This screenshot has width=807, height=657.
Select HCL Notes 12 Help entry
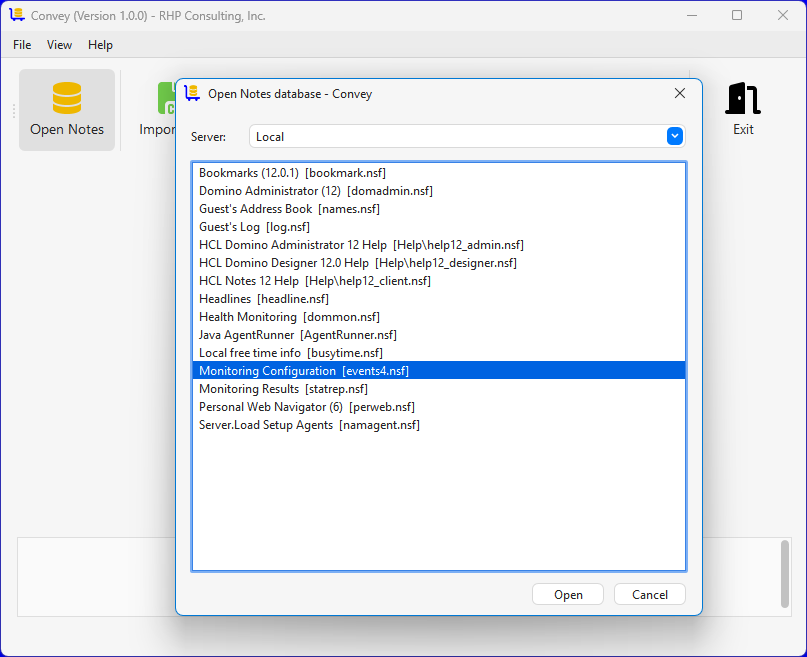point(439,281)
